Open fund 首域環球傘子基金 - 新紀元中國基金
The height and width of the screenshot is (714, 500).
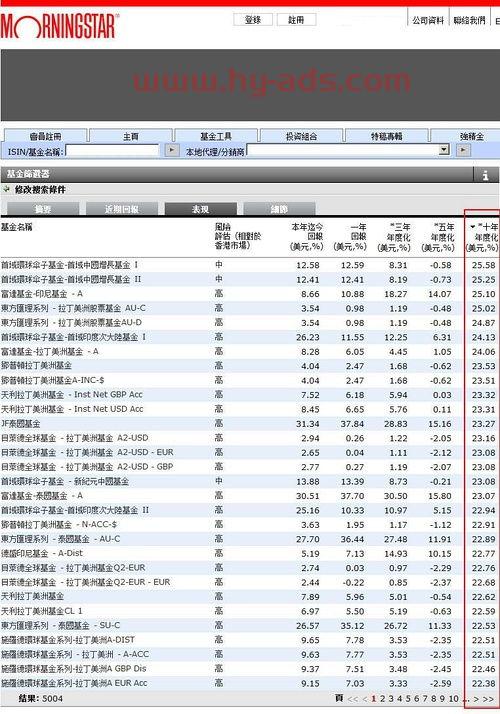(65, 481)
